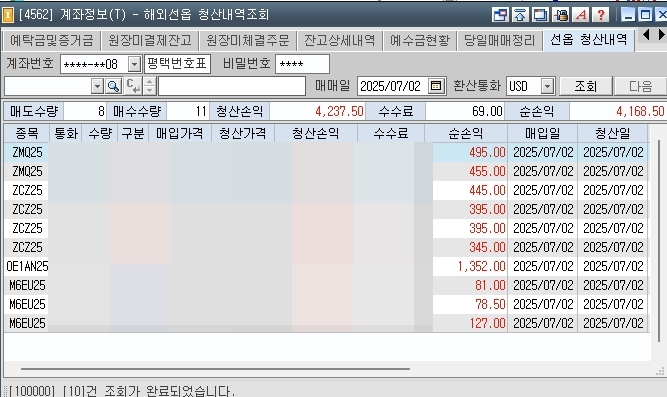The image size is (667, 397).
Task: Click the 다음 next button
Action: [641, 86]
